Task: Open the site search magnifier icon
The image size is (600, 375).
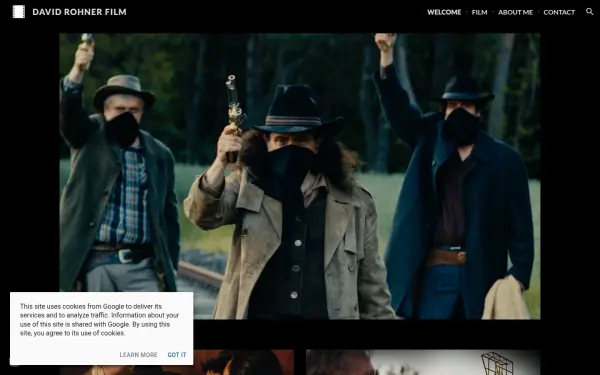Action: pyautogui.click(x=590, y=12)
